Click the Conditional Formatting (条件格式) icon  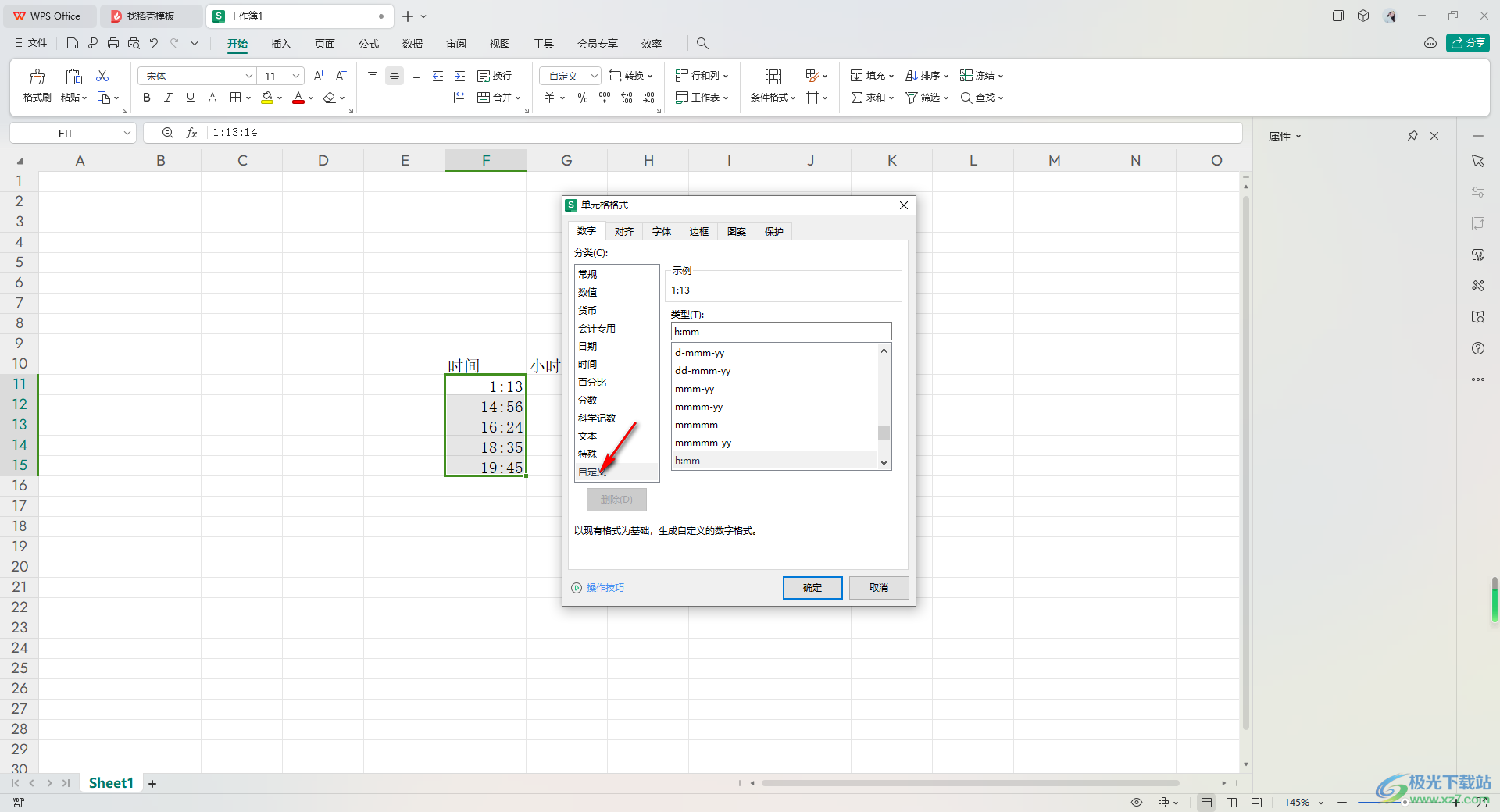click(x=773, y=77)
